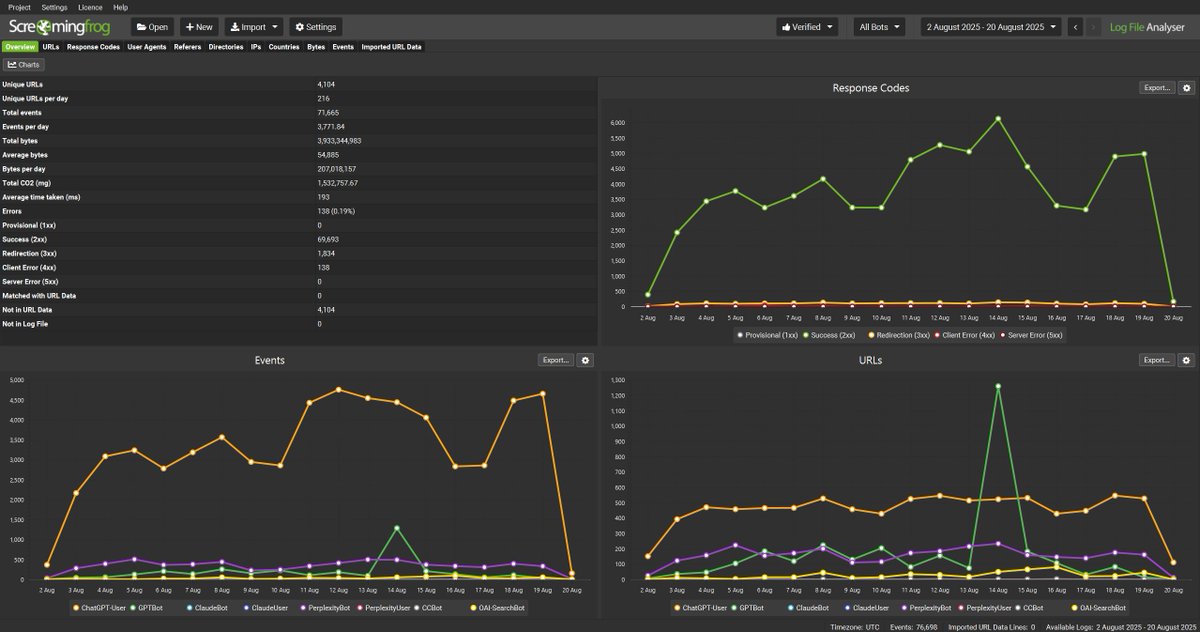Open the Project menu

(x=19, y=7)
